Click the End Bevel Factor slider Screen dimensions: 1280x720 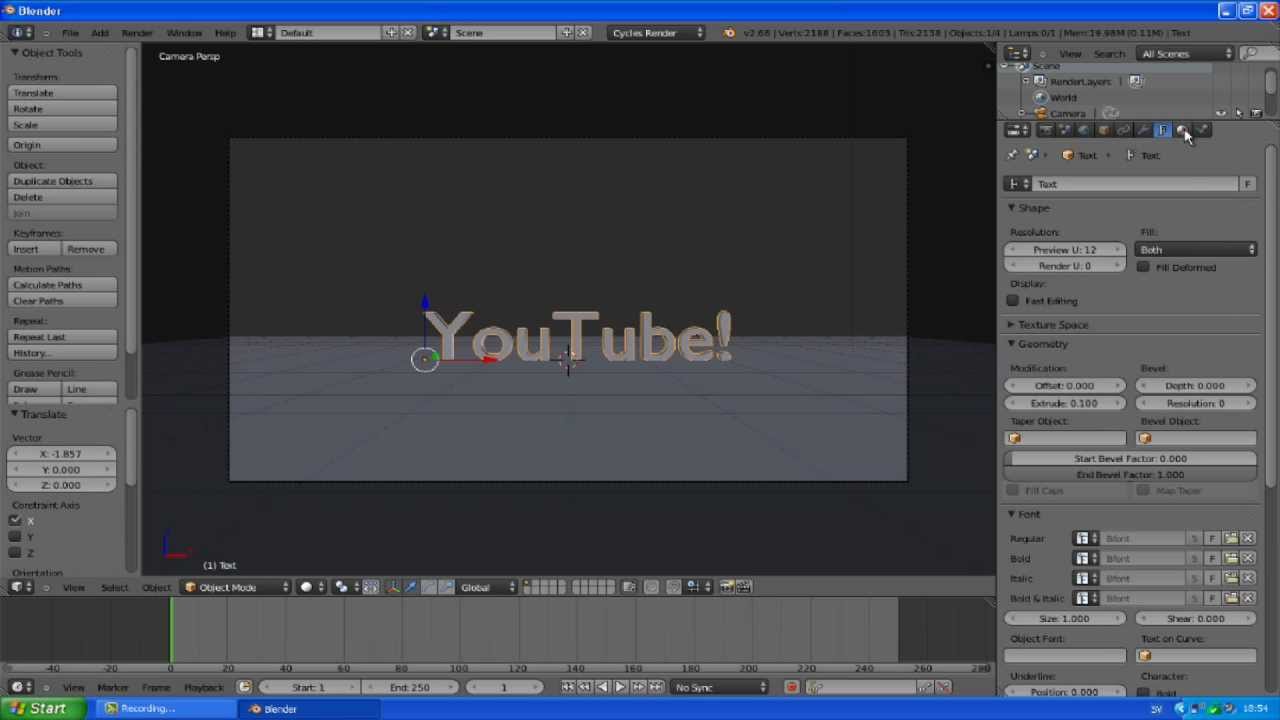1130,475
